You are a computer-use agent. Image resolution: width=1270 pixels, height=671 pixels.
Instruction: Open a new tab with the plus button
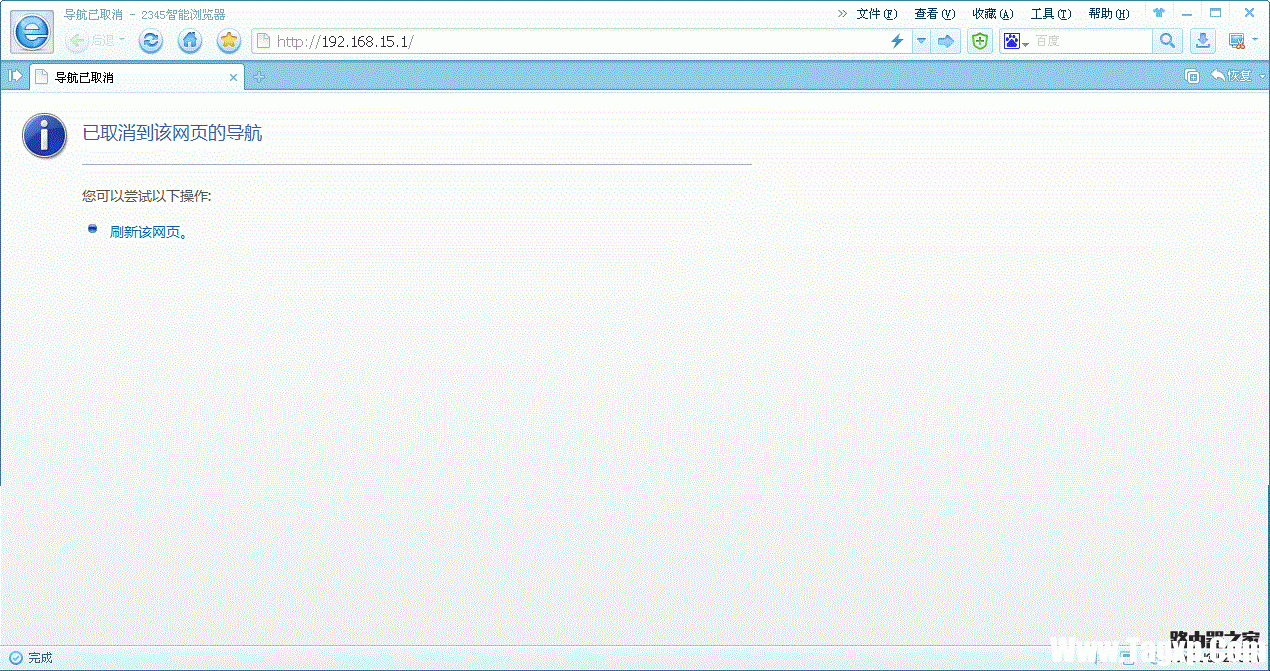point(259,77)
